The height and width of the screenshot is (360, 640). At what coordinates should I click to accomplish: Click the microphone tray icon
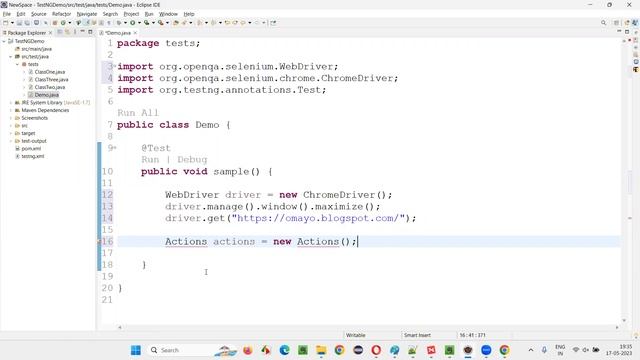(x=544, y=350)
